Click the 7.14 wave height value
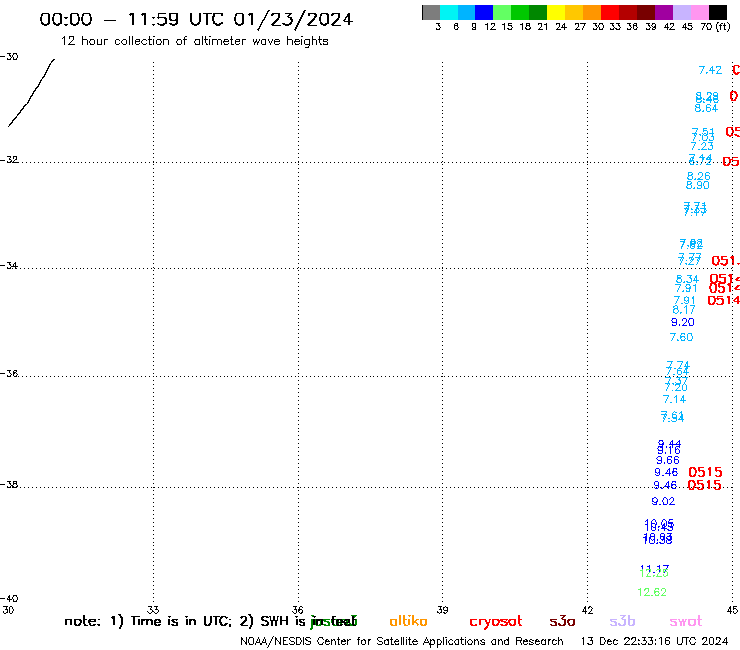The image size is (740, 650). (674, 399)
